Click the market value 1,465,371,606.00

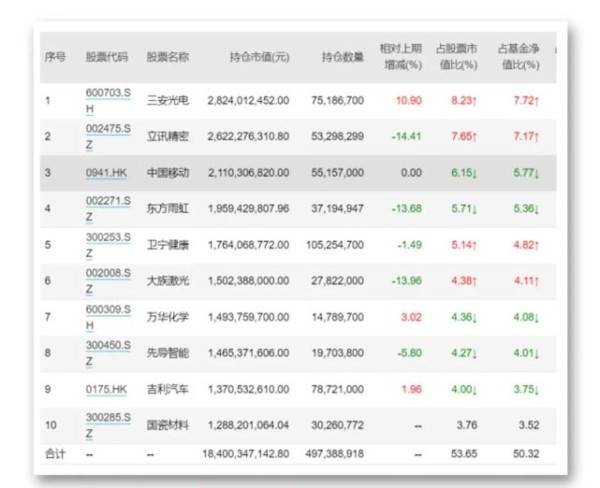coord(248,353)
